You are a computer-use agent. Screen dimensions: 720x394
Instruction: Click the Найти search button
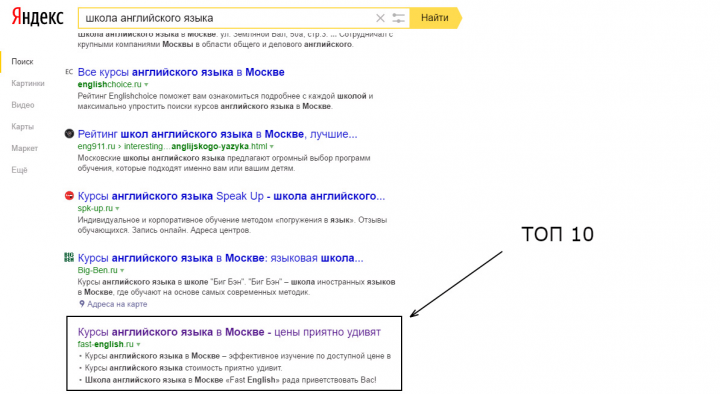tap(435, 18)
